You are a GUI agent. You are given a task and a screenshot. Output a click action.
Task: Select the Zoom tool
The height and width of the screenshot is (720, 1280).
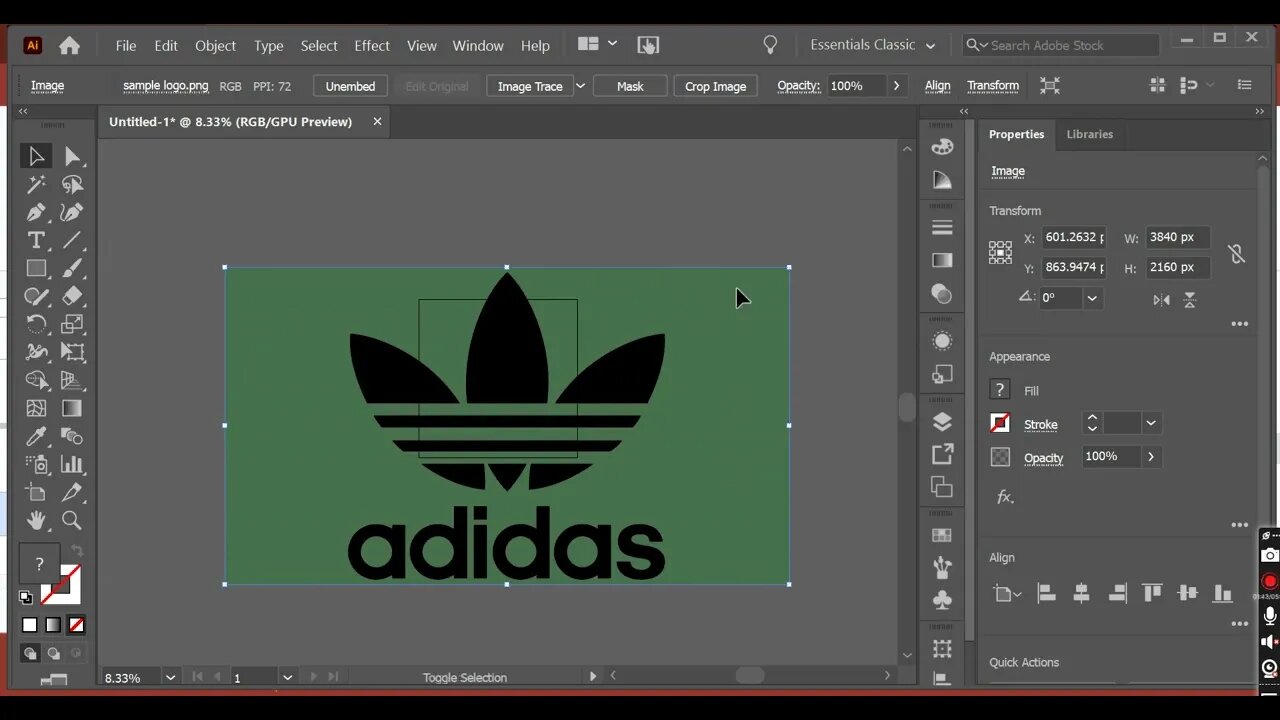coord(72,520)
